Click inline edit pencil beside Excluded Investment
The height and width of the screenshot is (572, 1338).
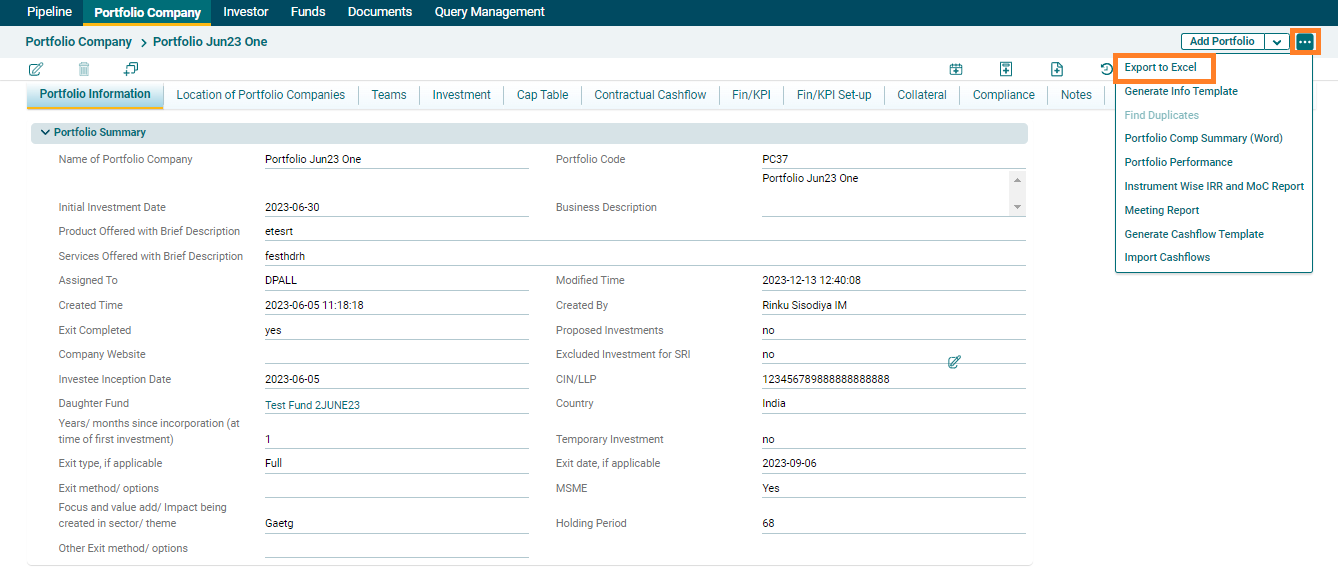954,362
